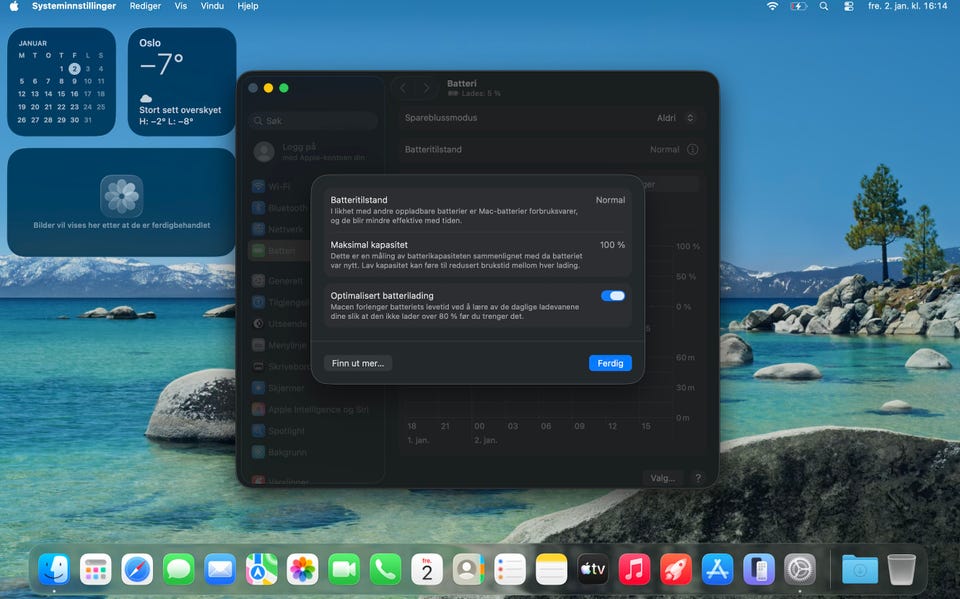Click the Ferdig button
960x599 pixels.
point(610,363)
